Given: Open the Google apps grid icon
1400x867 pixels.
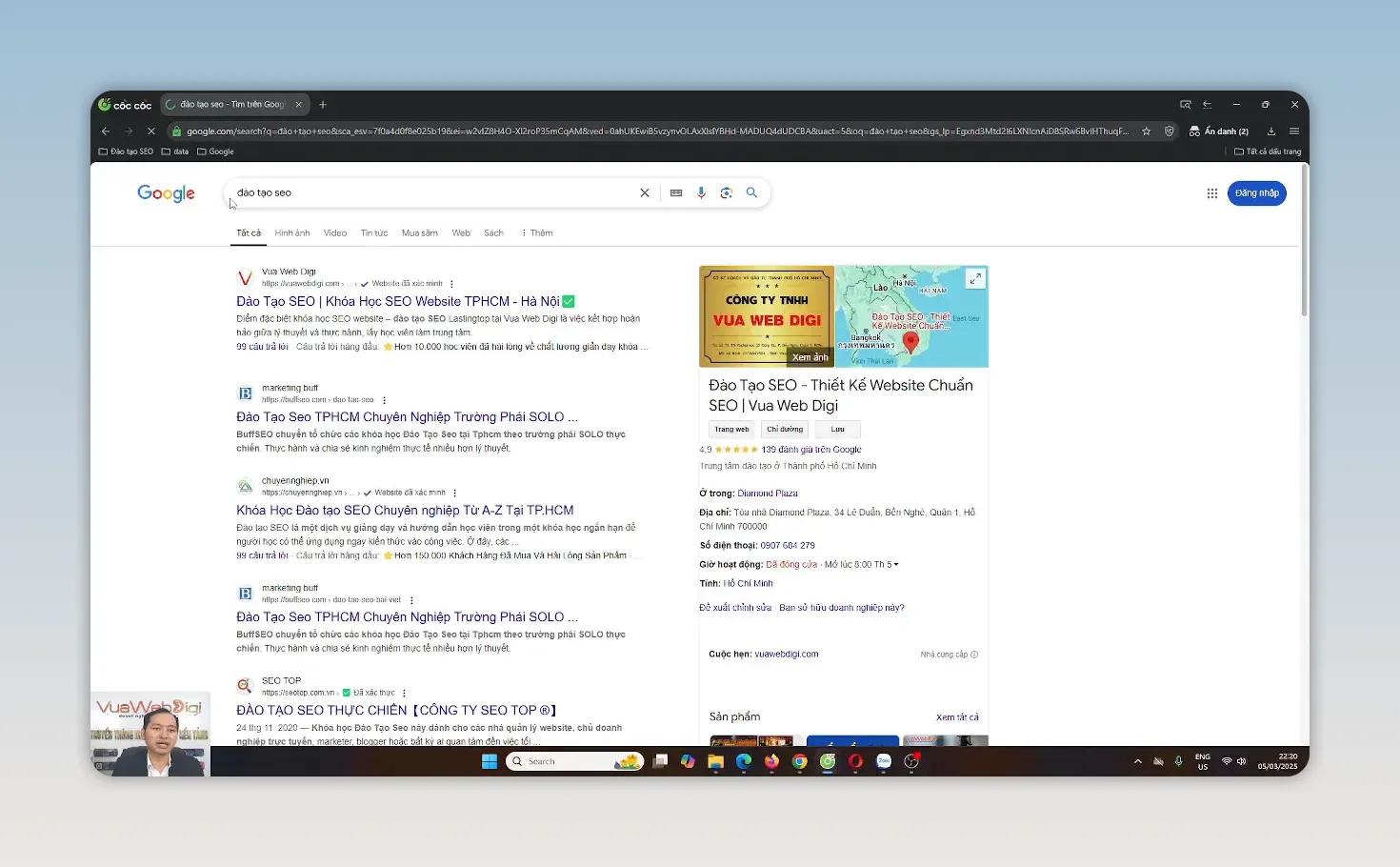Looking at the screenshot, I should click(x=1212, y=193).
